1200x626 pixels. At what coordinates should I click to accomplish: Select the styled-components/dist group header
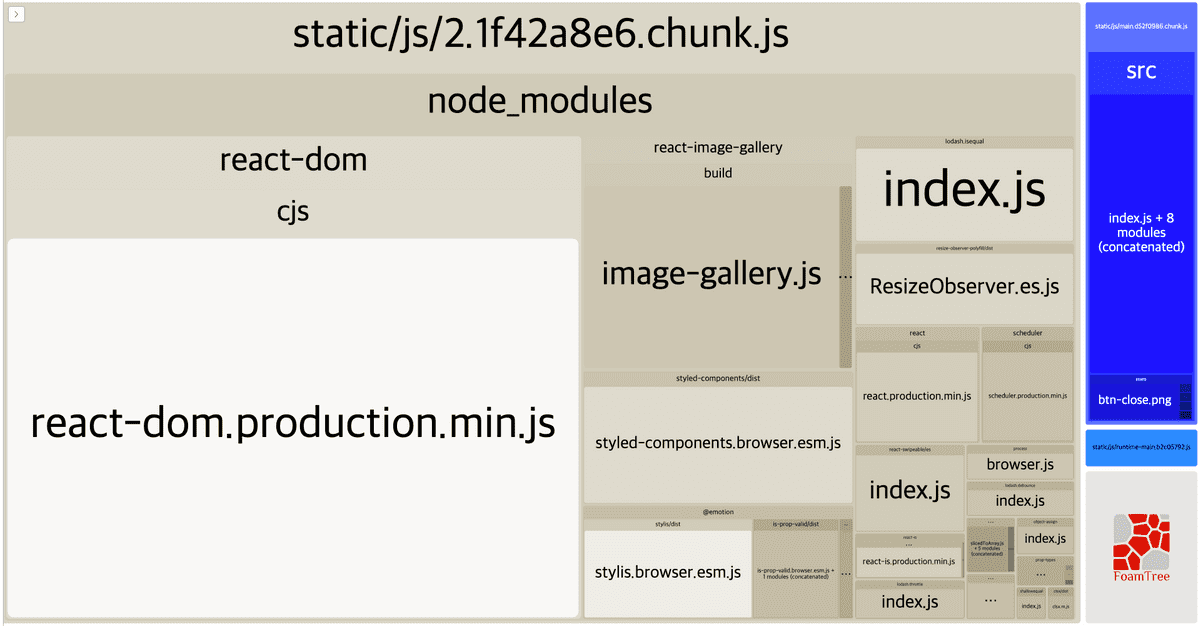[x=718, y=379]
